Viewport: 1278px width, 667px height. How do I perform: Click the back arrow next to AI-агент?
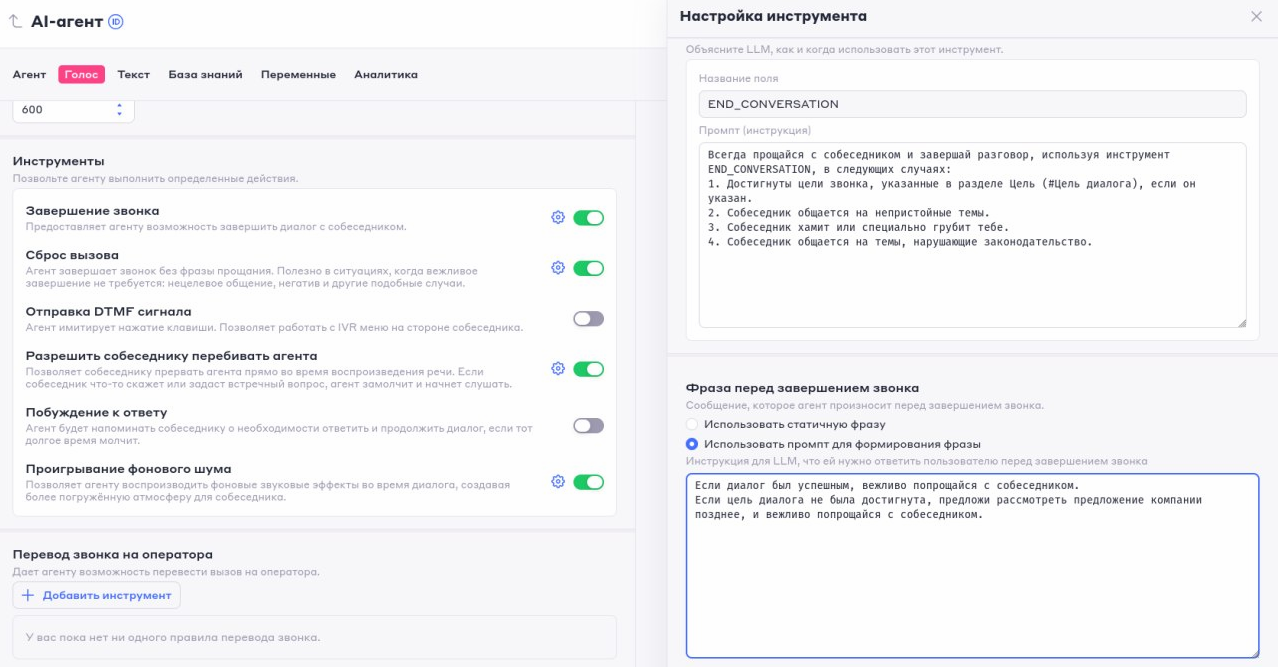[x=15, y=21]
